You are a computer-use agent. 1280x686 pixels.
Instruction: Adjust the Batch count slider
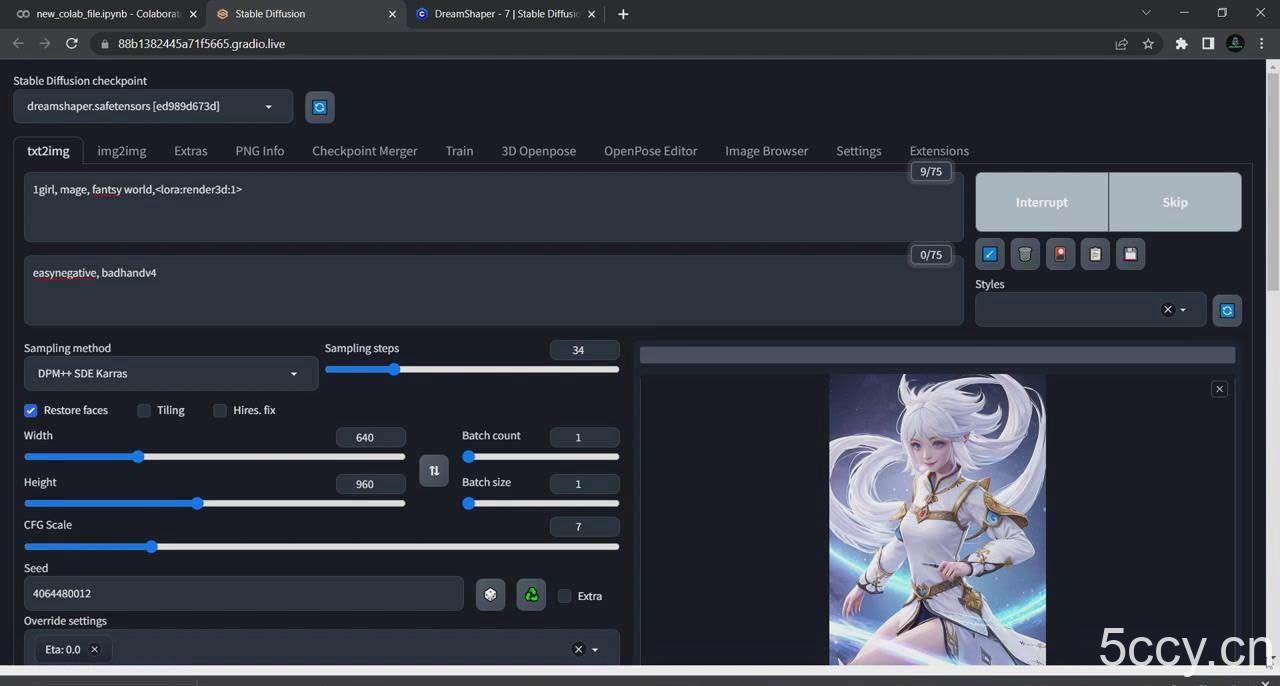click(541, 457)
